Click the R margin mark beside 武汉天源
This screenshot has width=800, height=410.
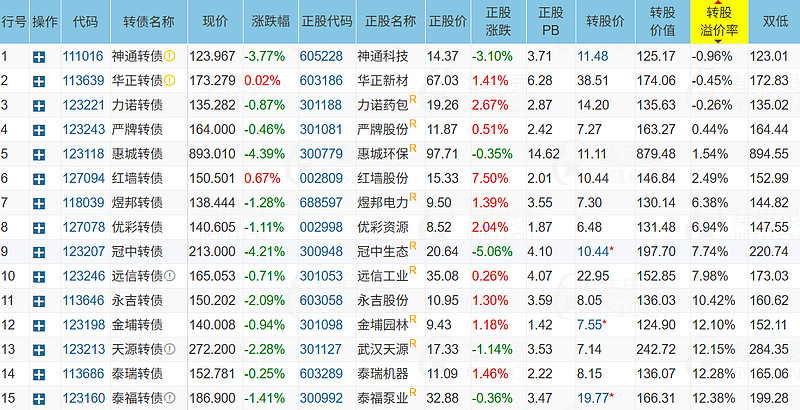413,344
